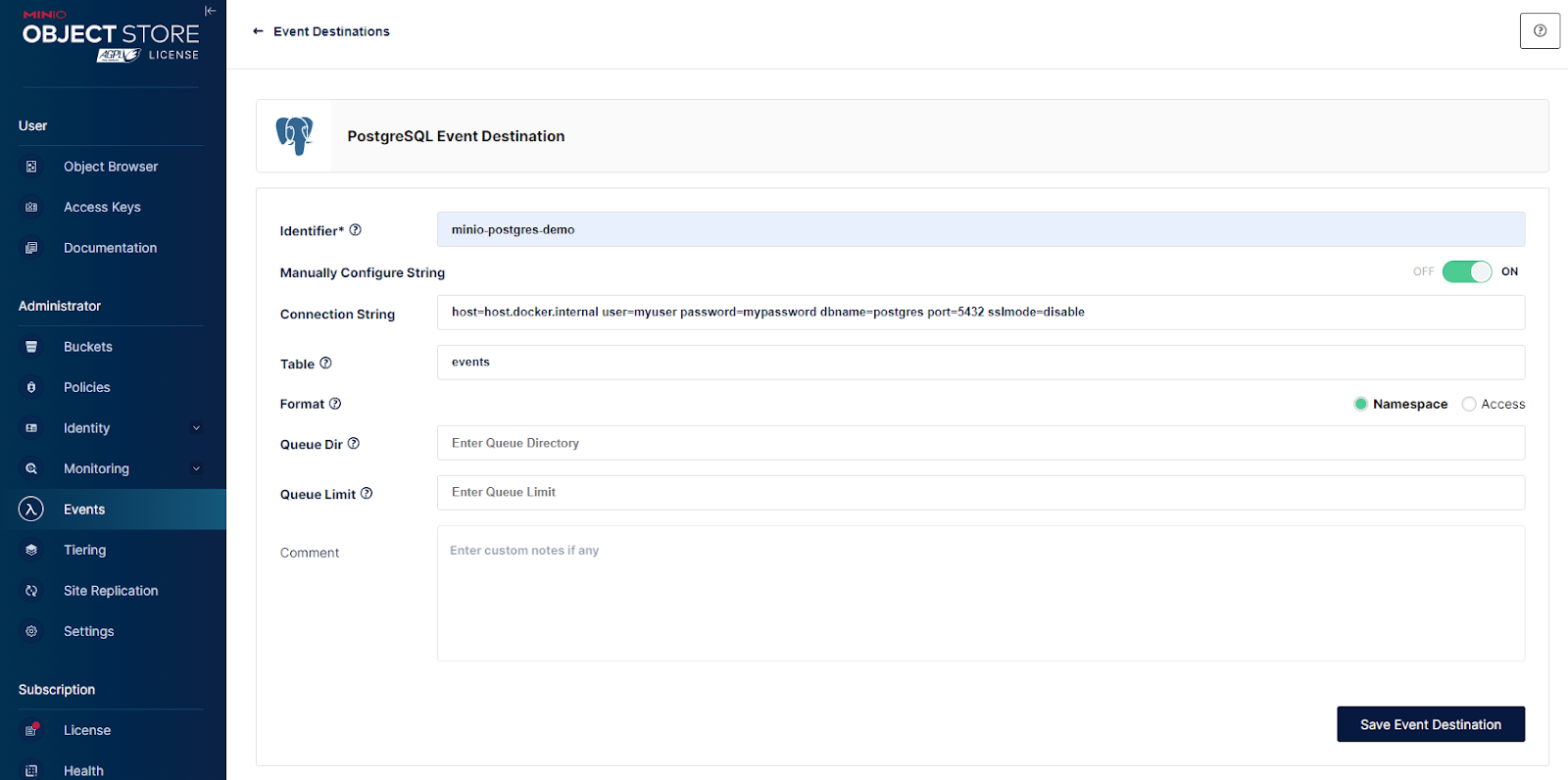Click the Save Event Destination button
The width and height of the screenshot is (1568, 780).
(1430, 724)
